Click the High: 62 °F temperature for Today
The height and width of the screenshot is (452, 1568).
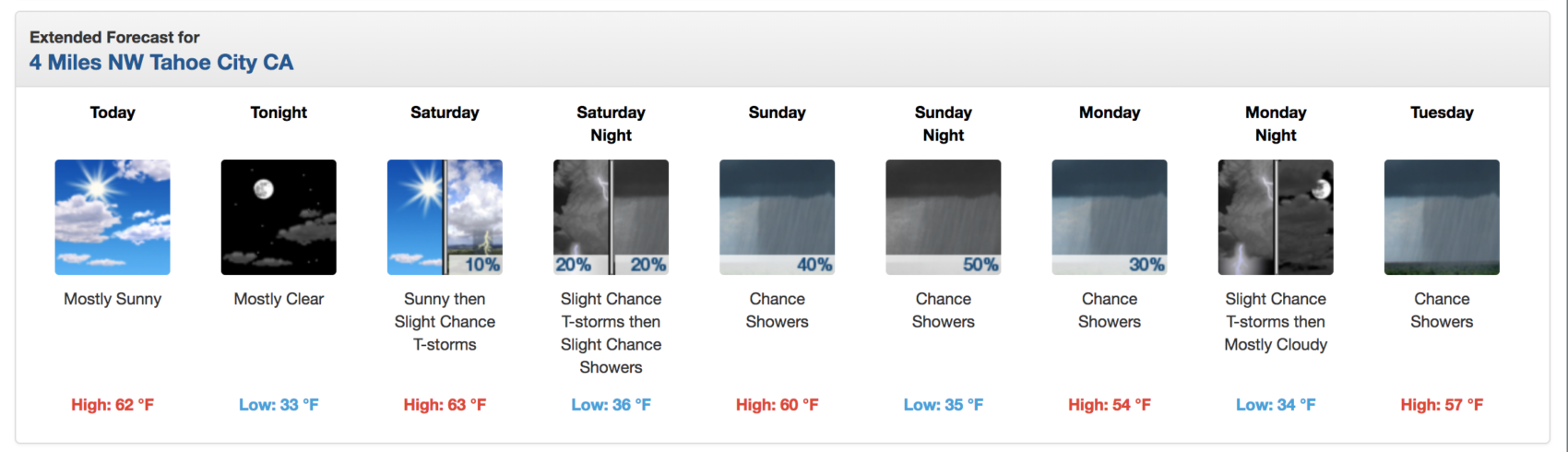(113, 405)
